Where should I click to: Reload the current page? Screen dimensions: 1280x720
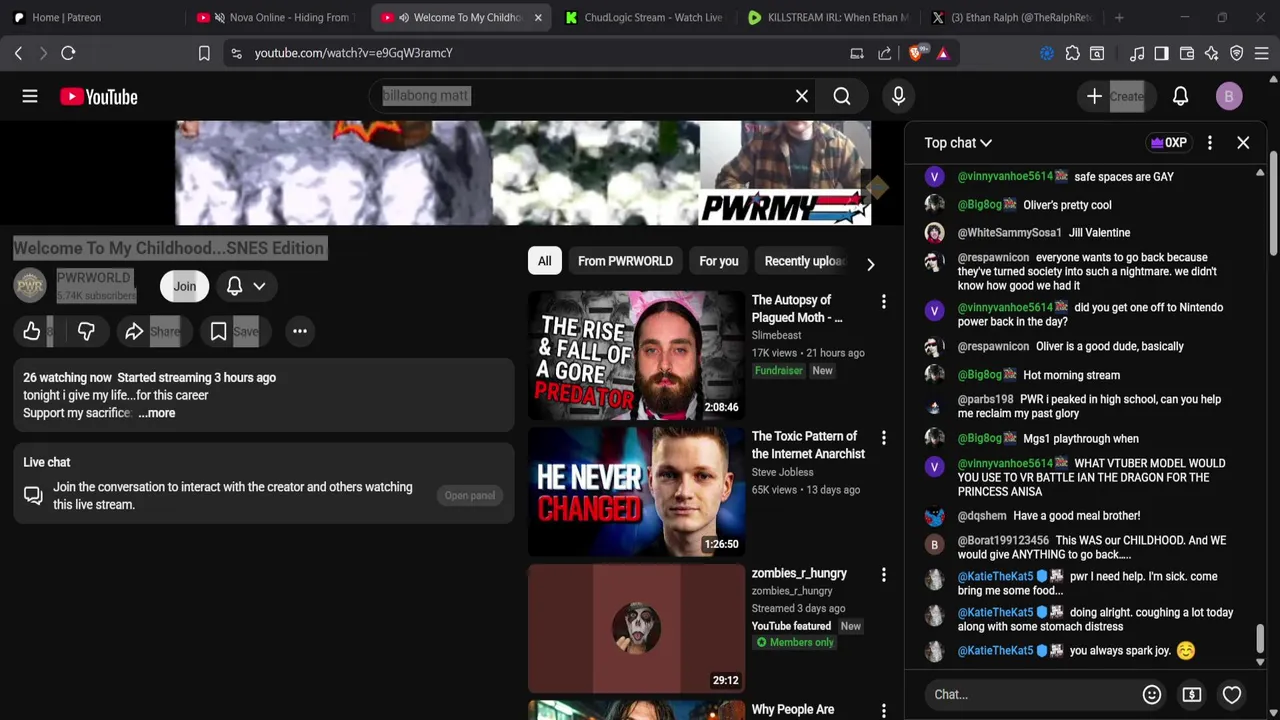coord(68,53)
